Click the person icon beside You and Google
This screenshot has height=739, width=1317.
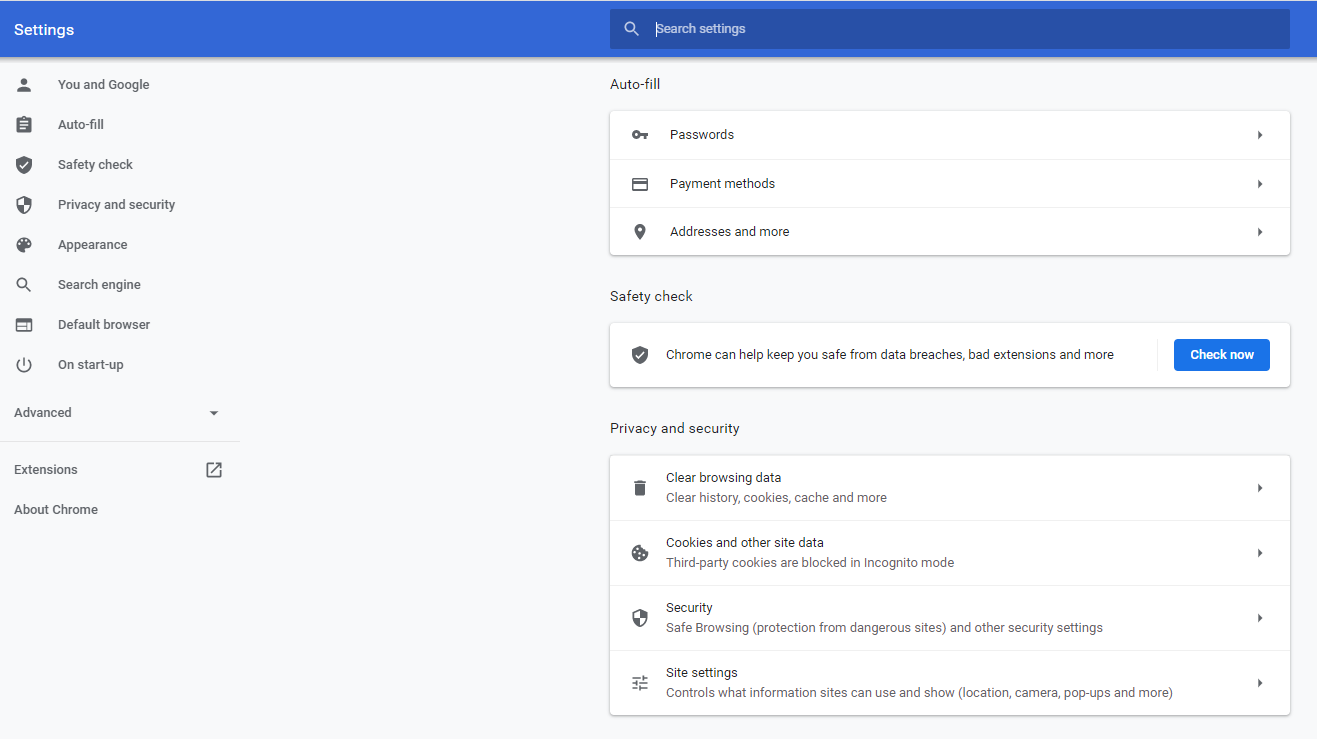(24, 85)
